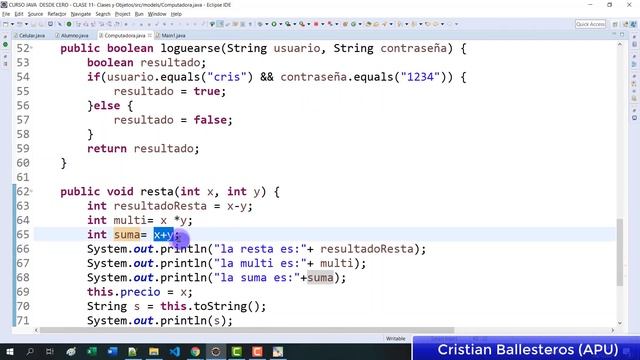Open the Help menu
The height and width of the screenshot is (360, 640).
tap(176, 14)
